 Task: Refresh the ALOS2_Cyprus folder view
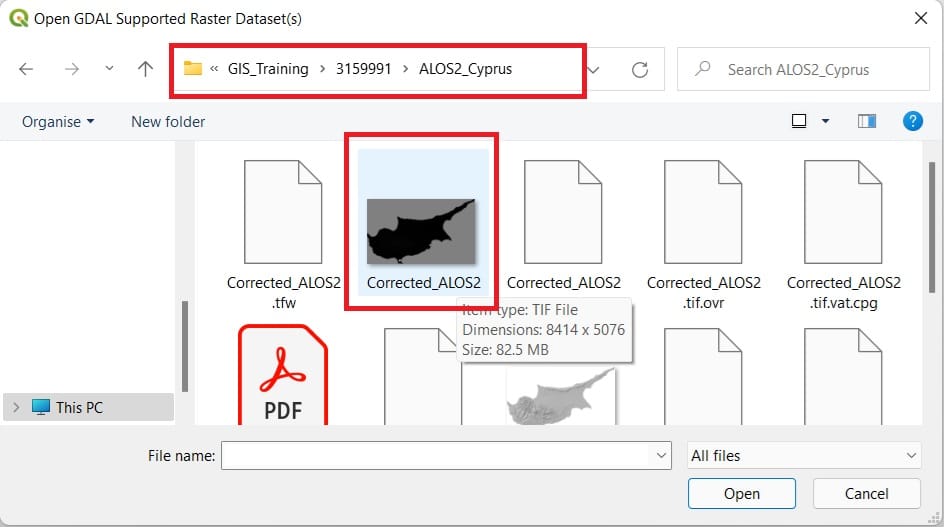[639, 70]
